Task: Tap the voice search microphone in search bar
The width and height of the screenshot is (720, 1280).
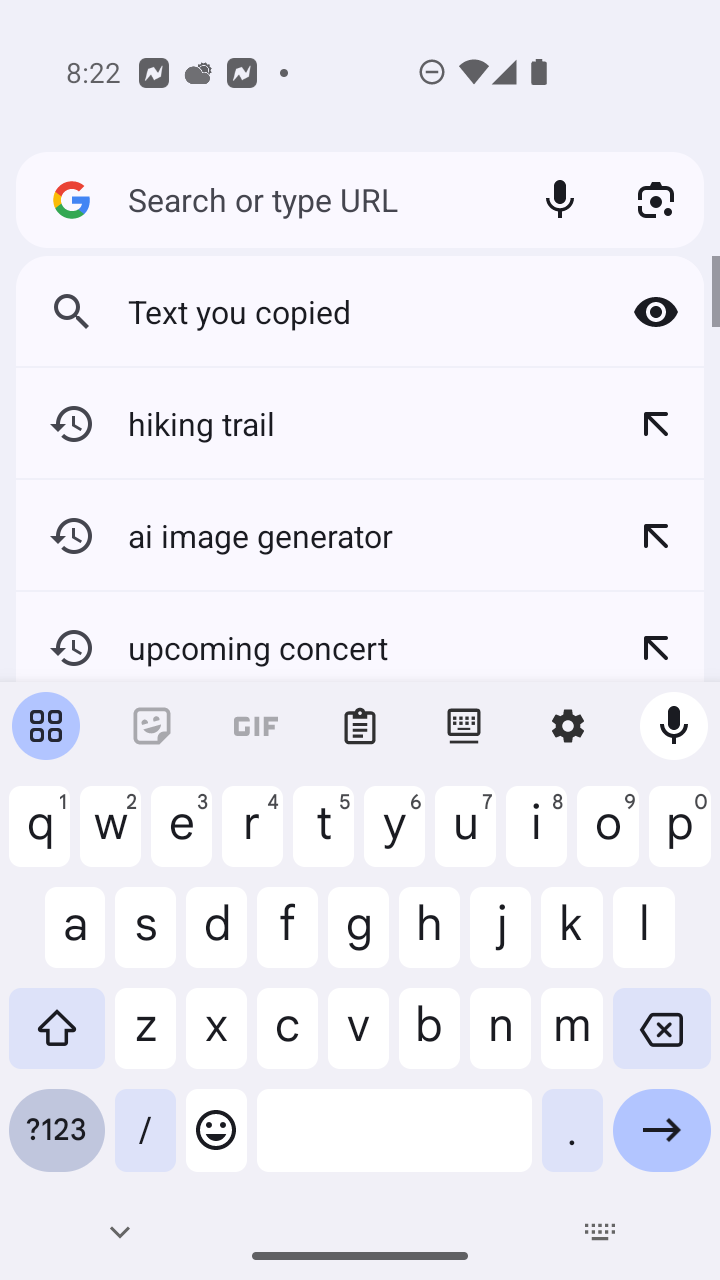Action: pyautogui.click(x=560, y=200)
